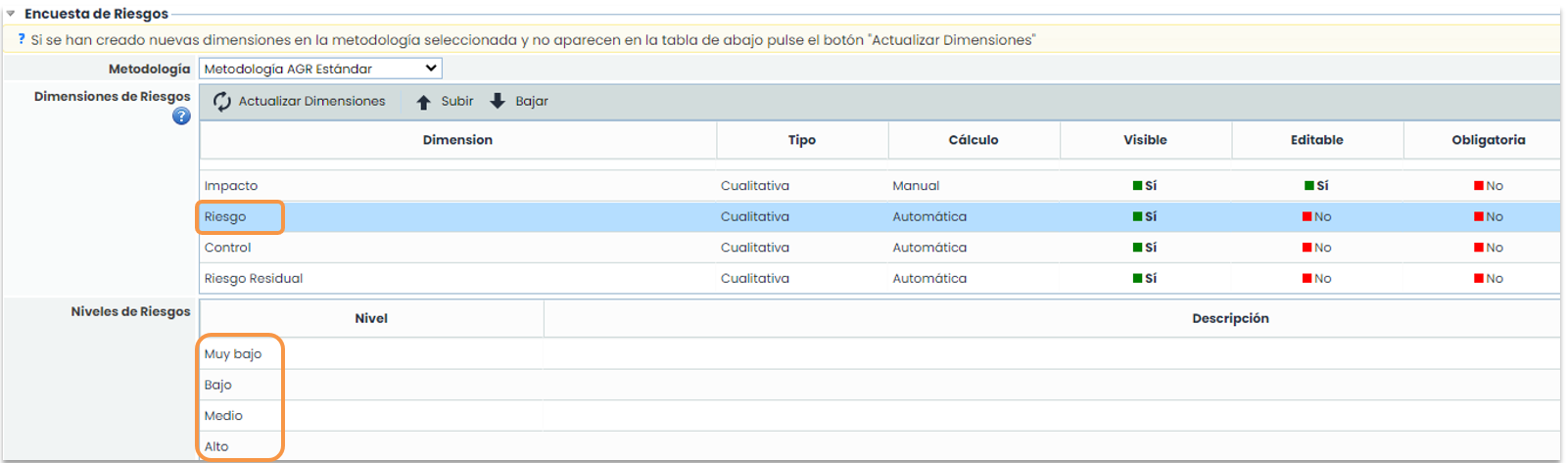Toggle the green Editable indicator for Impacto

[1309, 186]
